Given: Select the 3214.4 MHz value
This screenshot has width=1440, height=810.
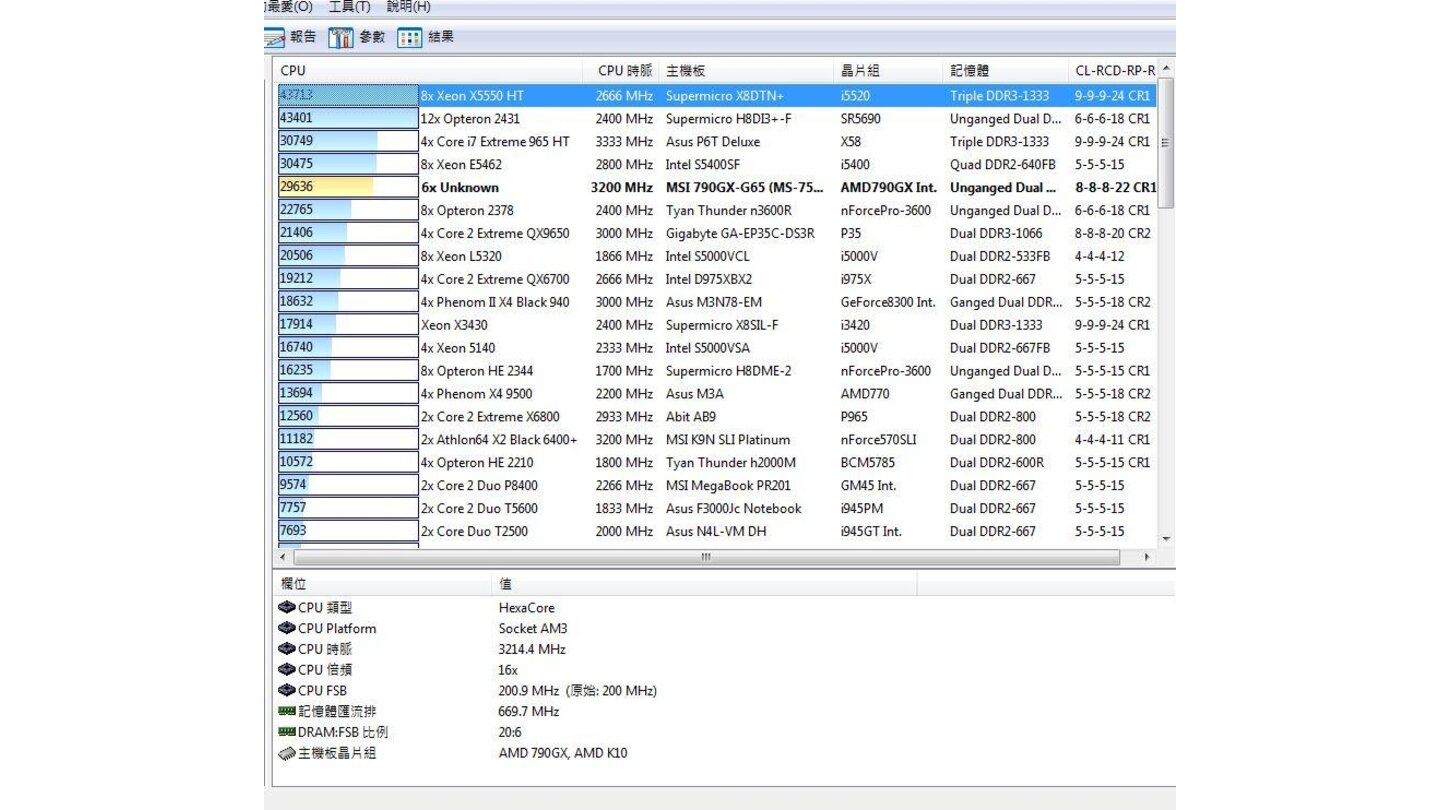Looking at the screenshot, I should pos(532,649).
